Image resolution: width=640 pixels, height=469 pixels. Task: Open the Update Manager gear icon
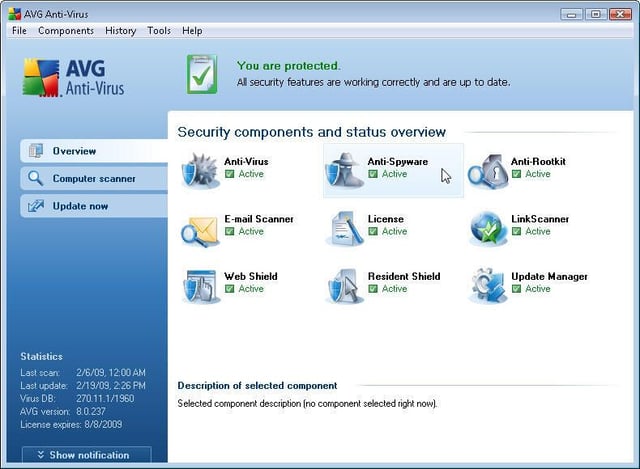488,285
